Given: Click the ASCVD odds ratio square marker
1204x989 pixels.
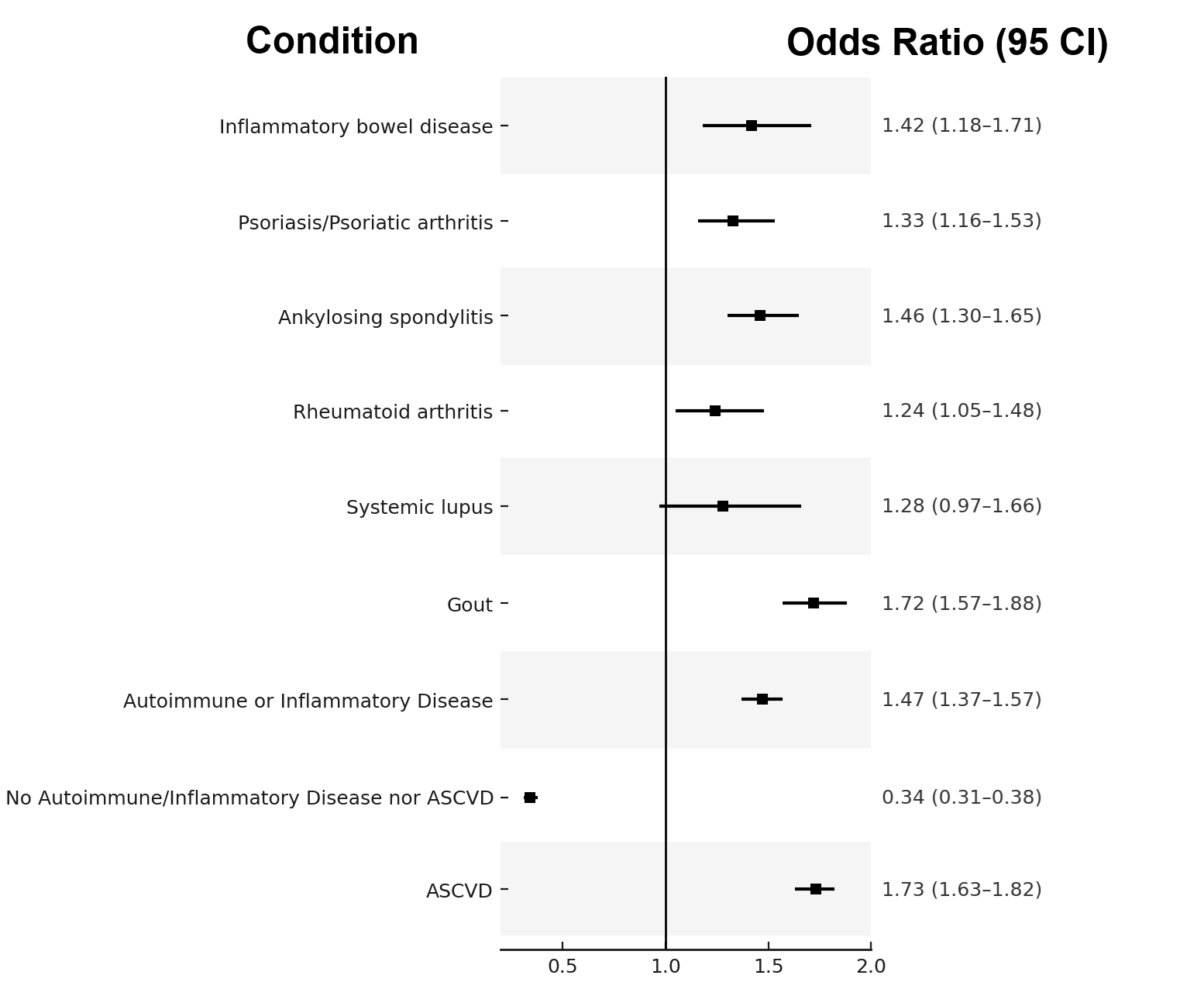Looking at the screenshot, I should [816, 889].
